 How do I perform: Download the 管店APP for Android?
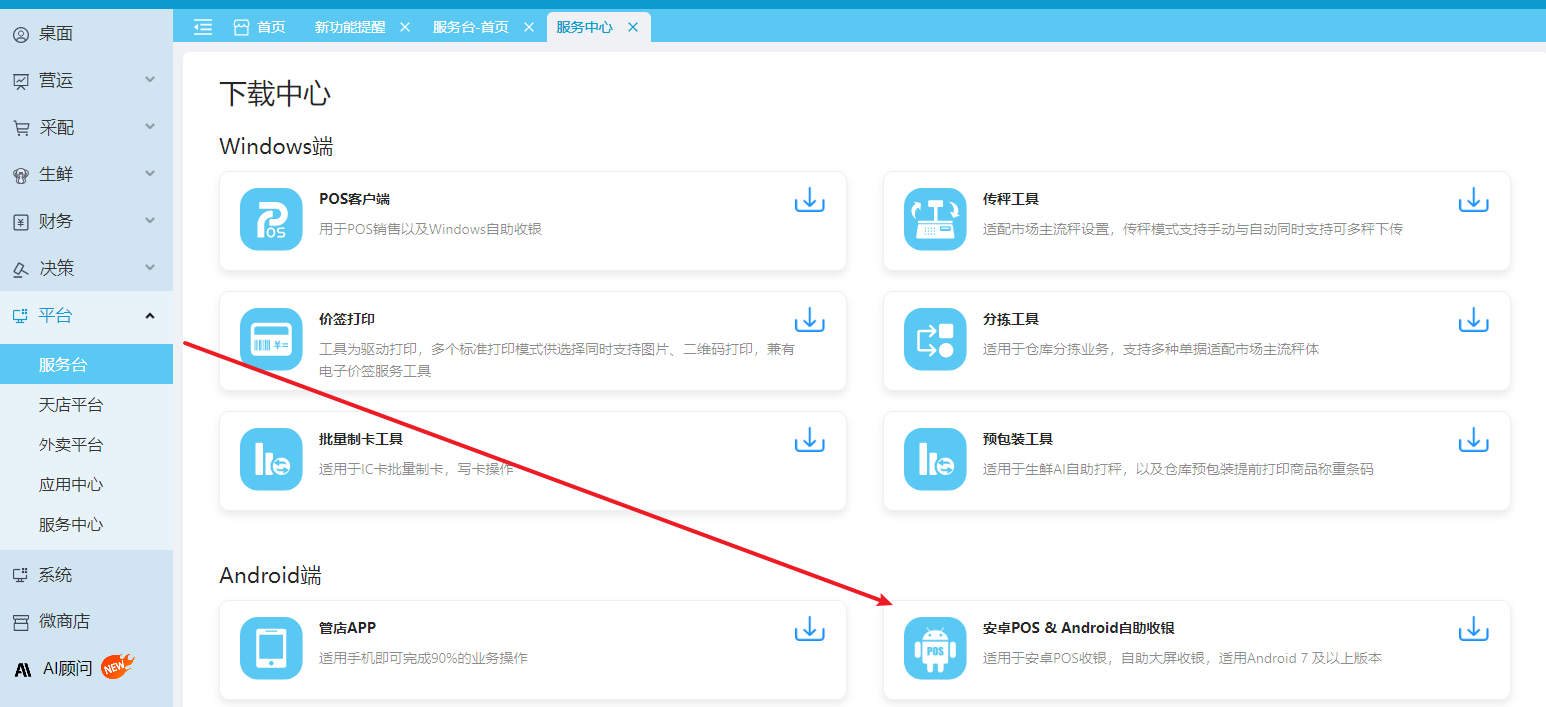pos(809,629)
